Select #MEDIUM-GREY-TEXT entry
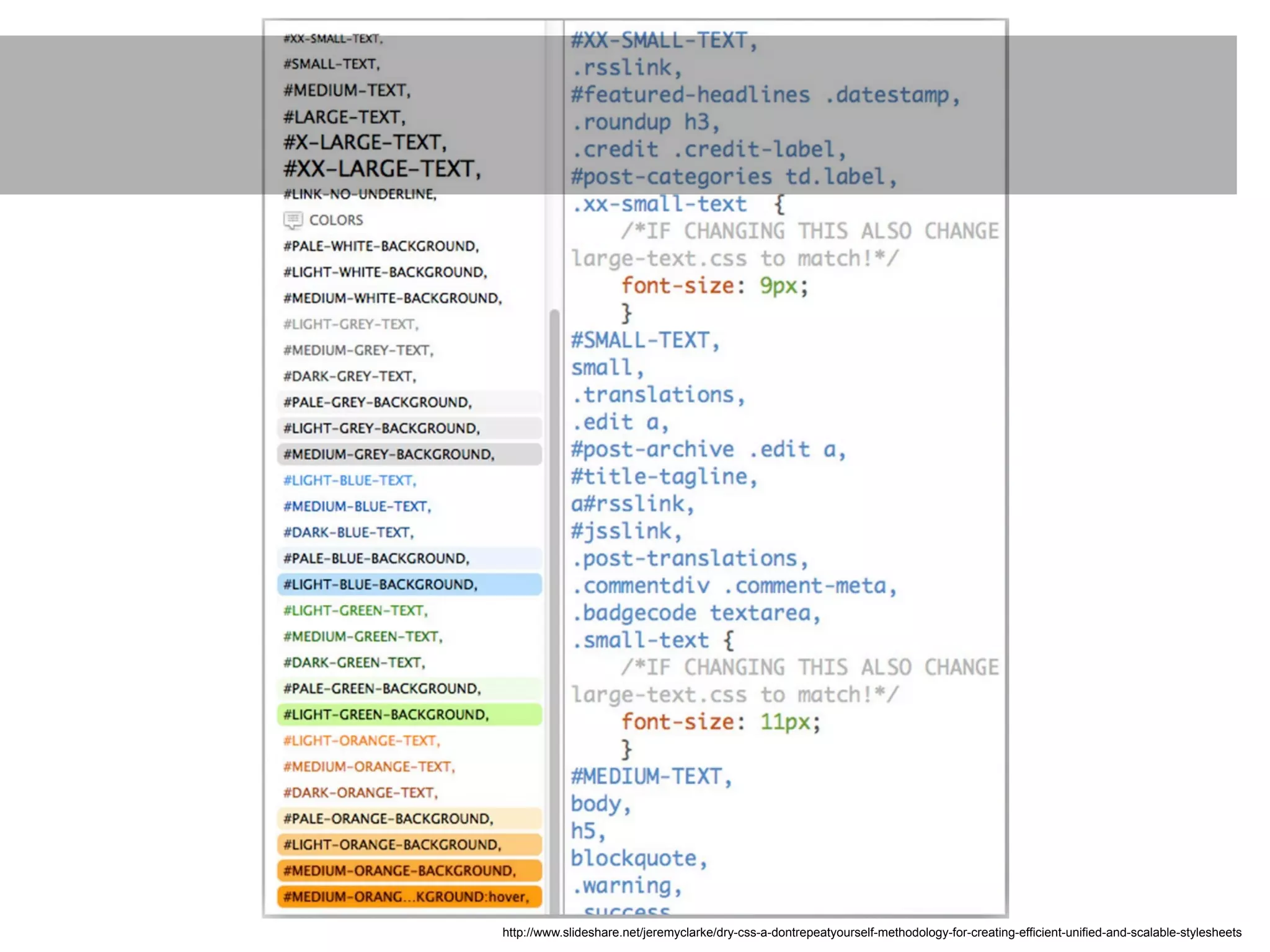The width and height of the screenshot is (1270, 952). [x=358, y=350]
